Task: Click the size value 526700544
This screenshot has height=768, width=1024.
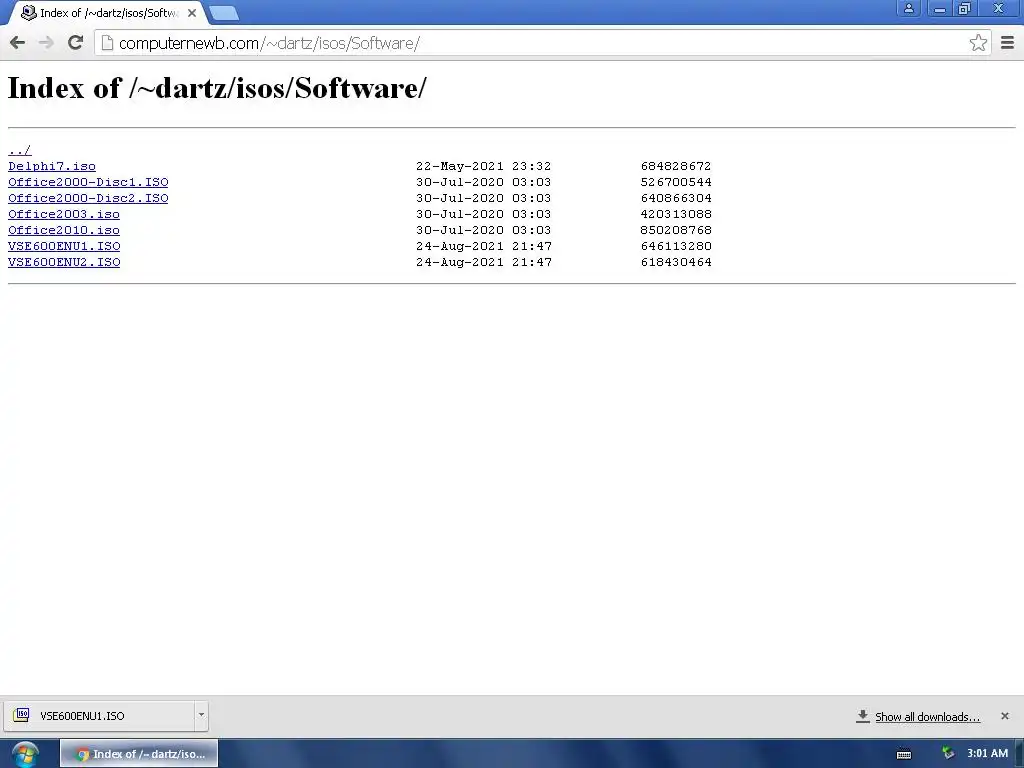Action: 676,182
